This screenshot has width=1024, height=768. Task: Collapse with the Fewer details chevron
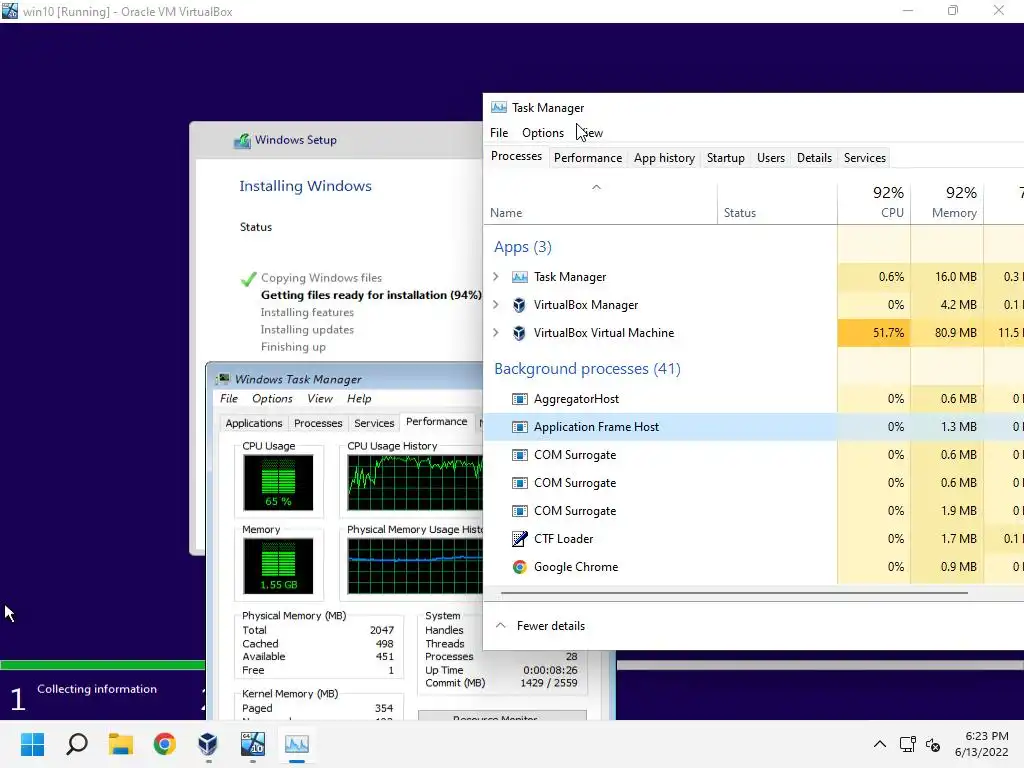point(500,626)
